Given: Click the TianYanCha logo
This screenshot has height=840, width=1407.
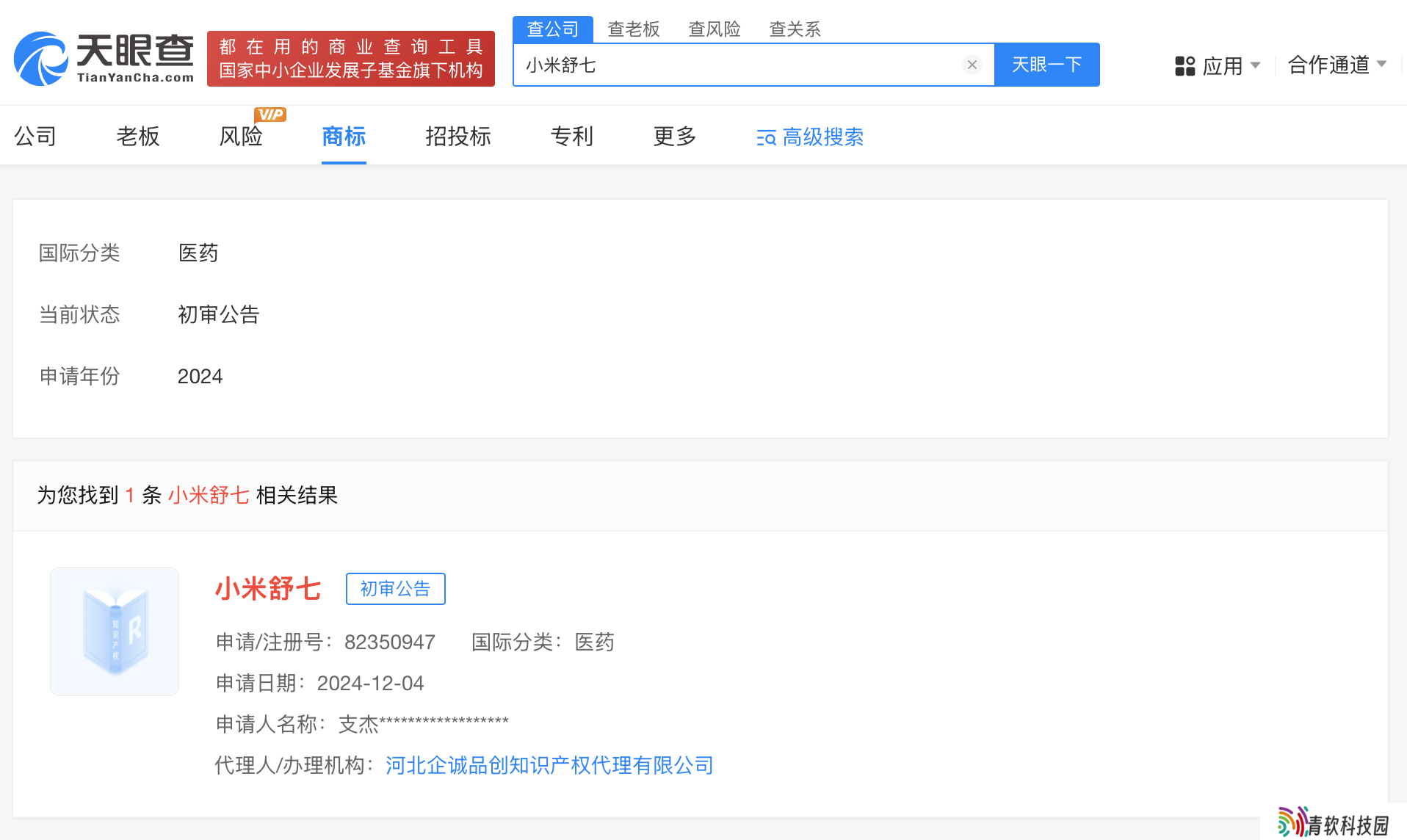Looking at the screenshot, I should click(x=104, y=59).
